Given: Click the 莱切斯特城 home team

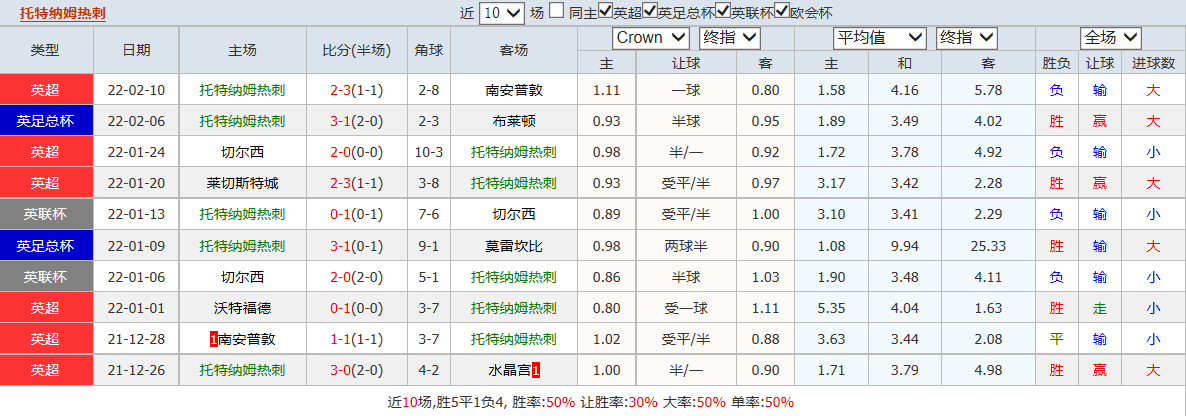Looking at the screenshot, I should coord(242,183).
